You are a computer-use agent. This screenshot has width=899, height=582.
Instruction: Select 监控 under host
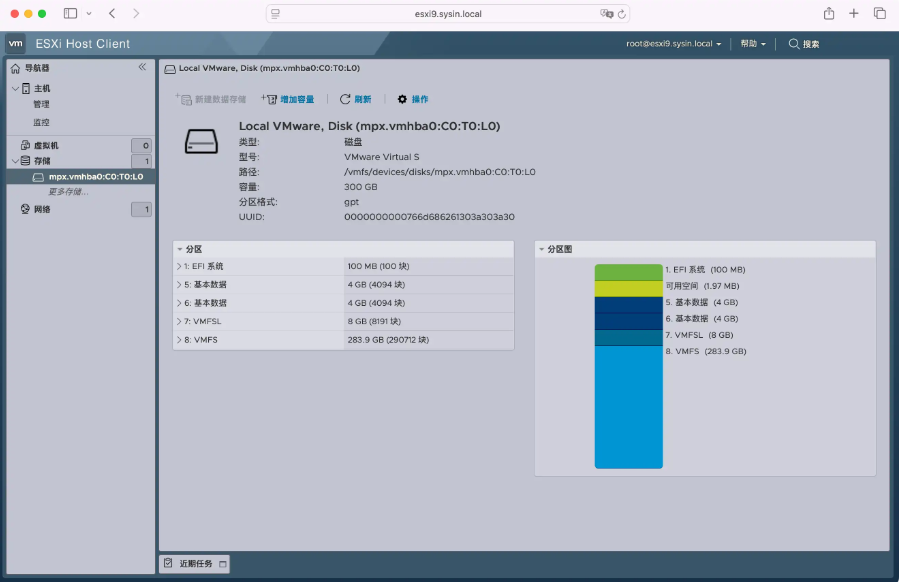click(41, 122)
